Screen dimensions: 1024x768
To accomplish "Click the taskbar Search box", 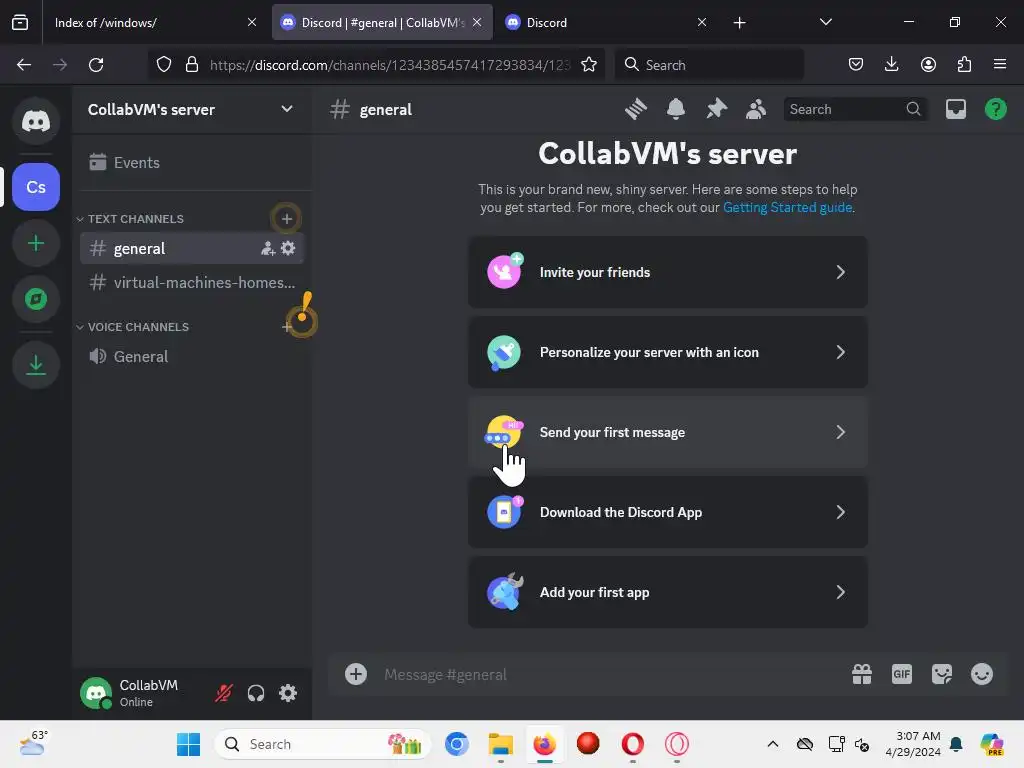I will [323, 744].
